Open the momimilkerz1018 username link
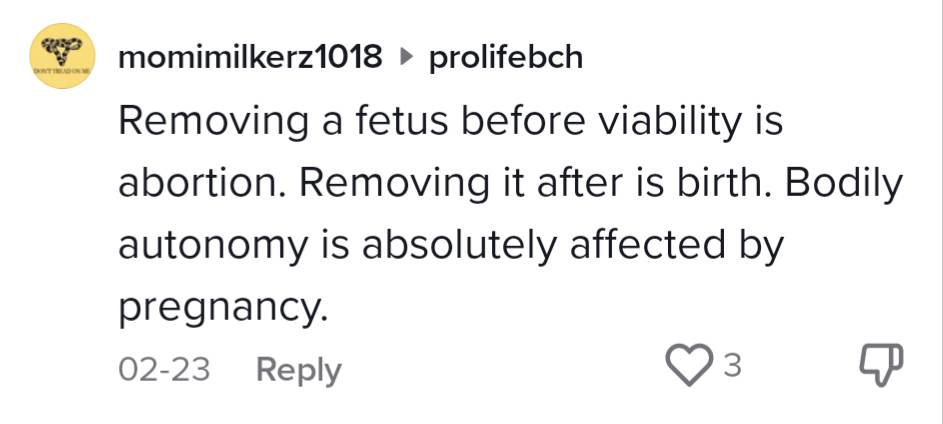The image size is (943, 424). pos(250,58)
